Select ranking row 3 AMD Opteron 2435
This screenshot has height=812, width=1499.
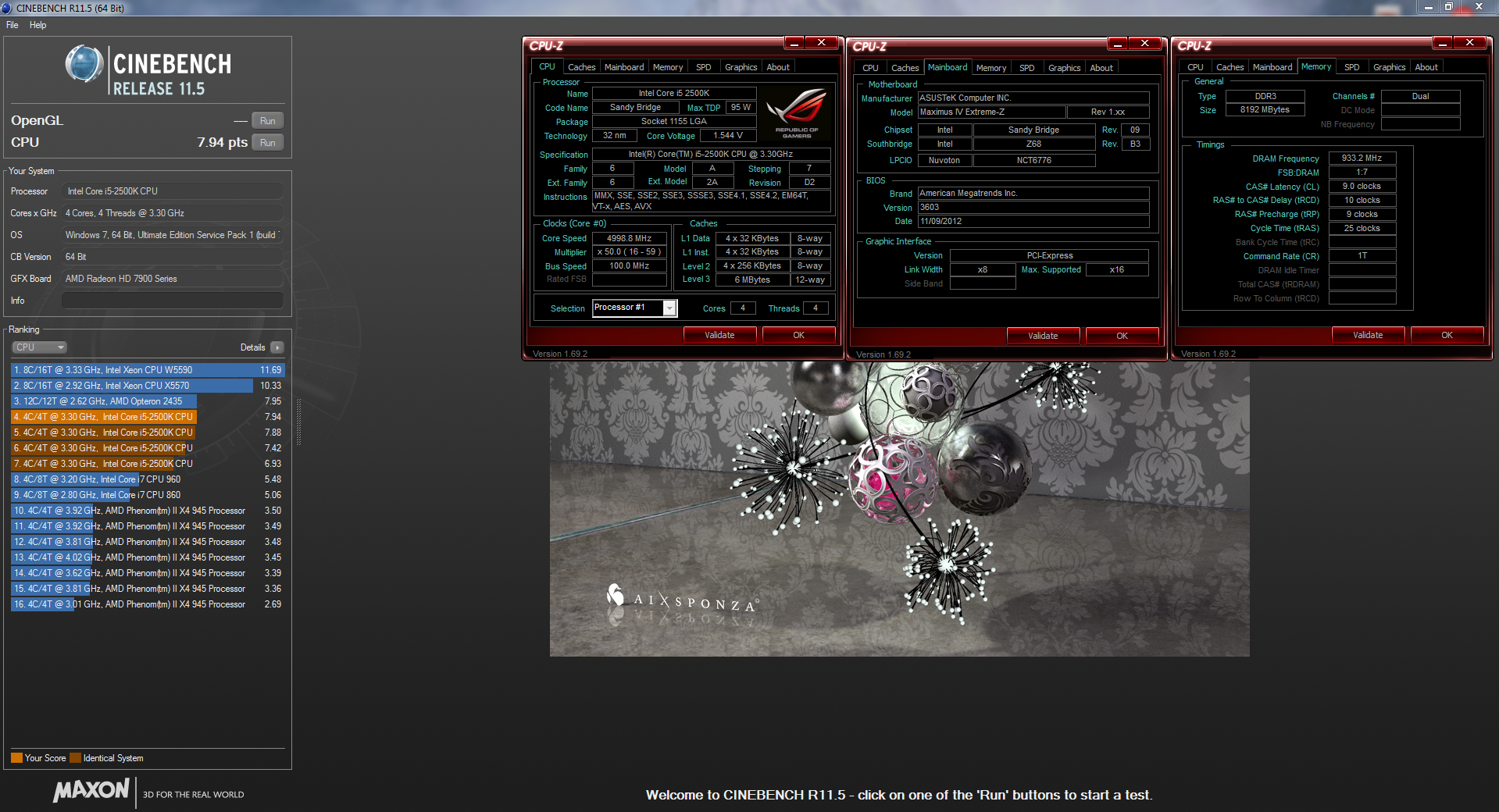[x=148, y=401]
